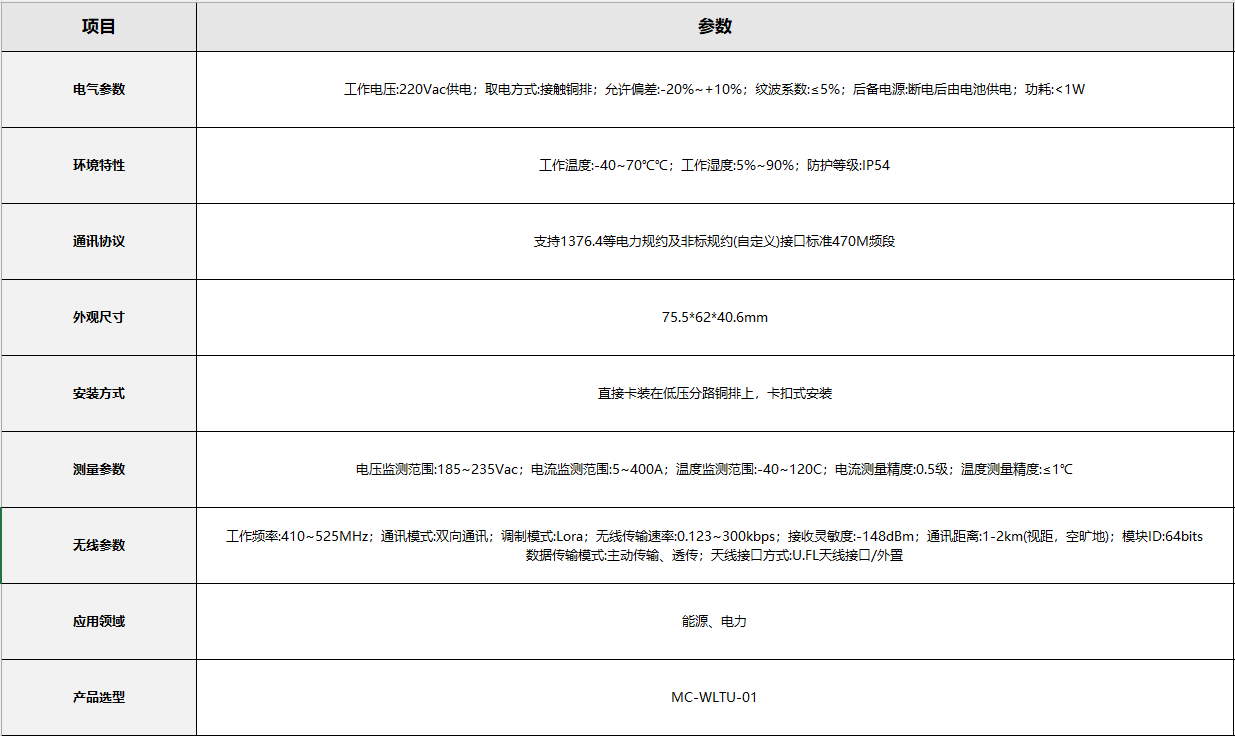The image size is (1235, 736).
Task: Click the 能源、电力 cell
Action: point(714,621)
